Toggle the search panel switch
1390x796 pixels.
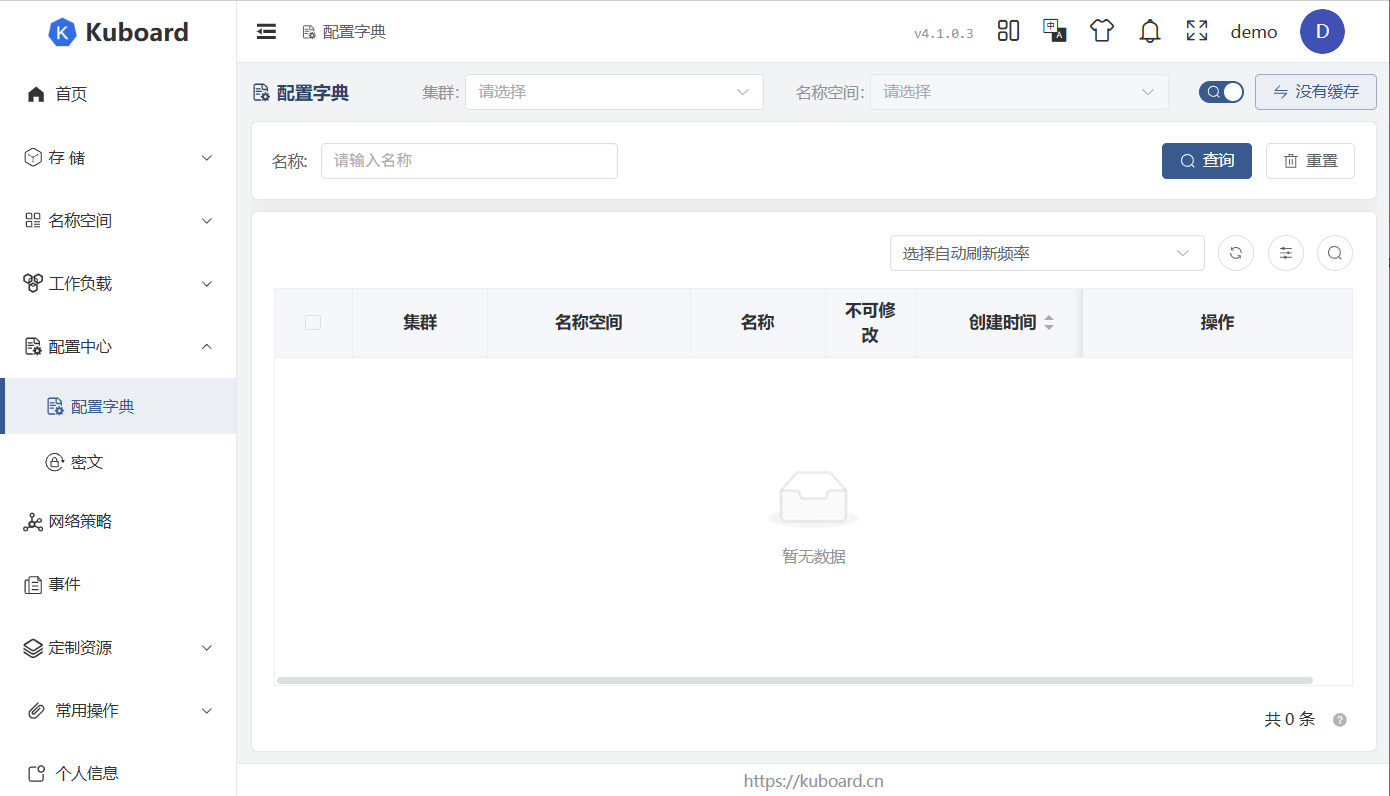1221,92
